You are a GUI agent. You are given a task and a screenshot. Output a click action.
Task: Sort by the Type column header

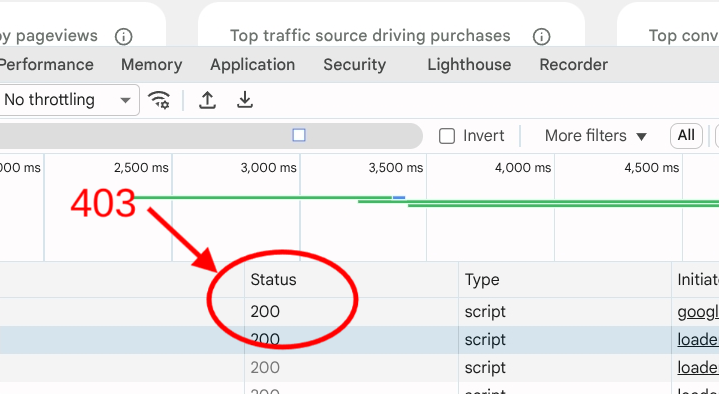[565, 280]
